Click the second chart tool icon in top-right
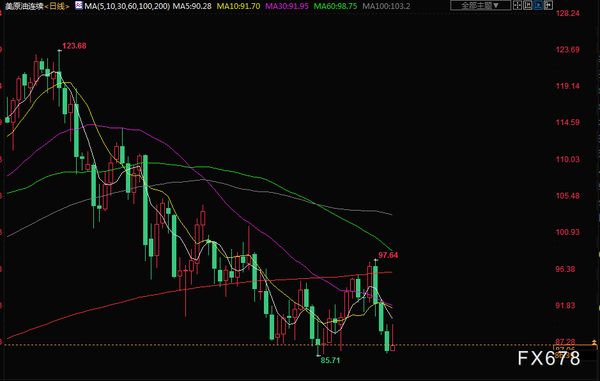The width and height of the screenshot is (600, 381). (x=528, y=5)
